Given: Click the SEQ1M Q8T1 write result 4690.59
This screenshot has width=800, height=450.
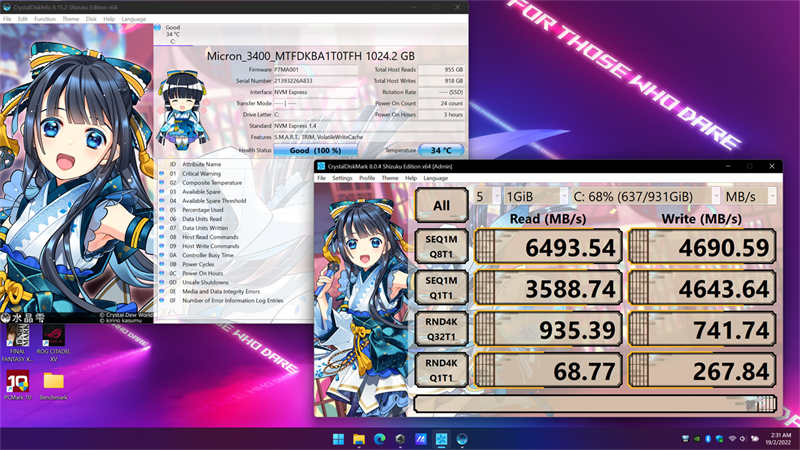Looking at the screenshot, I should point(702,247).
